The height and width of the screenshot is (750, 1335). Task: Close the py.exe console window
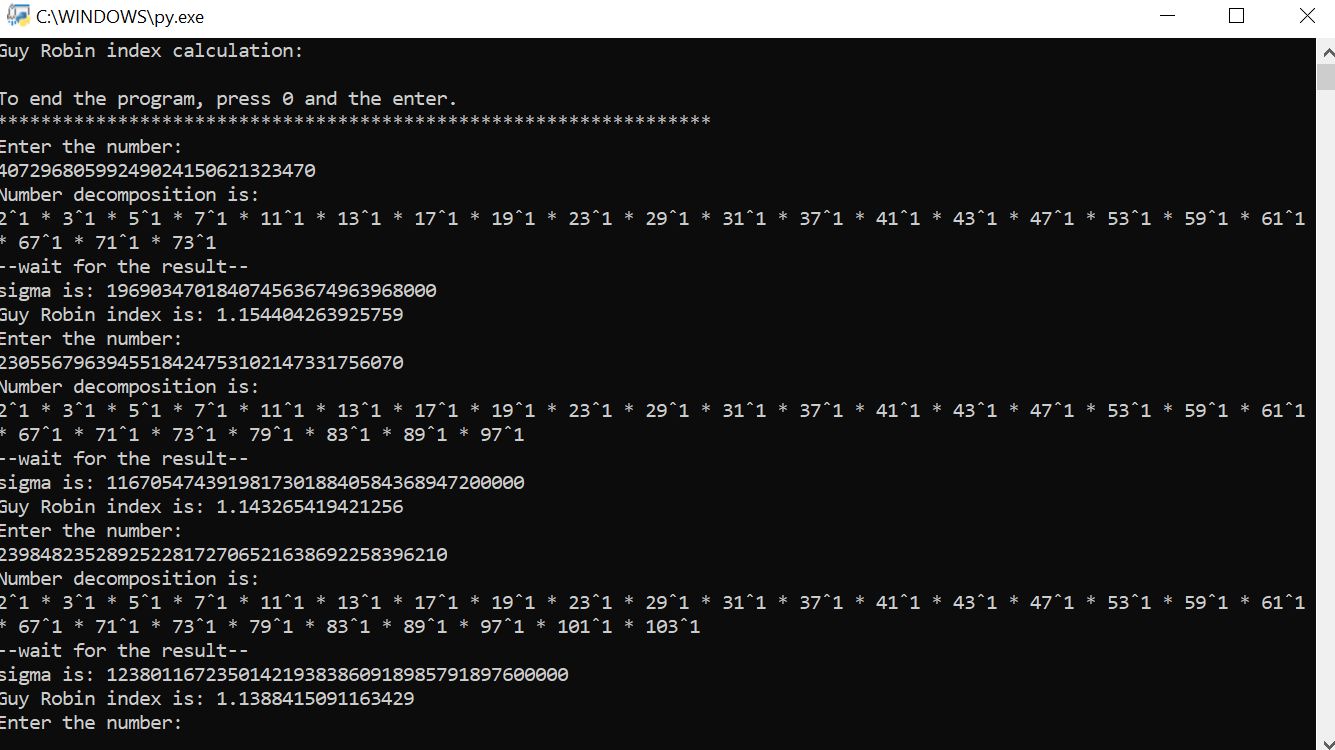[1306, 17]
